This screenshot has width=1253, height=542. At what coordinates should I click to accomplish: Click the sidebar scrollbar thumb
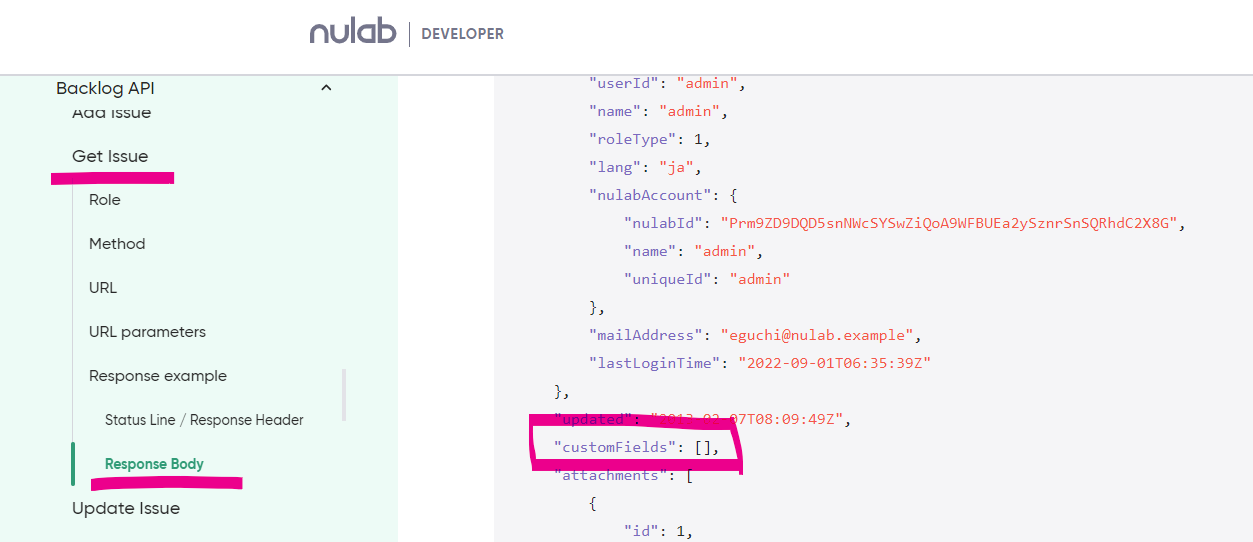(344, 395)
